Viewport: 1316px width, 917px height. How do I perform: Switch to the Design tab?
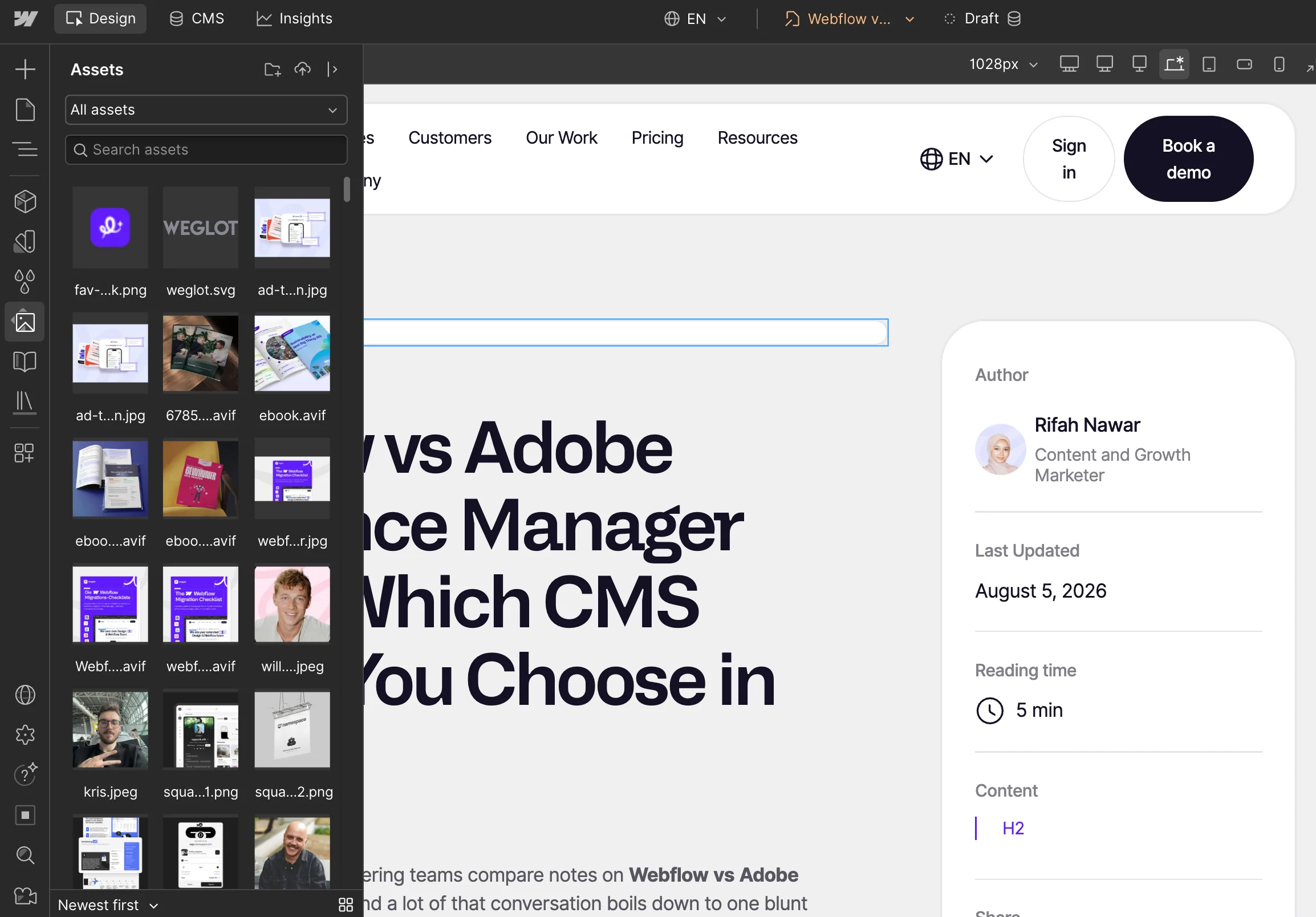[100, 19]
